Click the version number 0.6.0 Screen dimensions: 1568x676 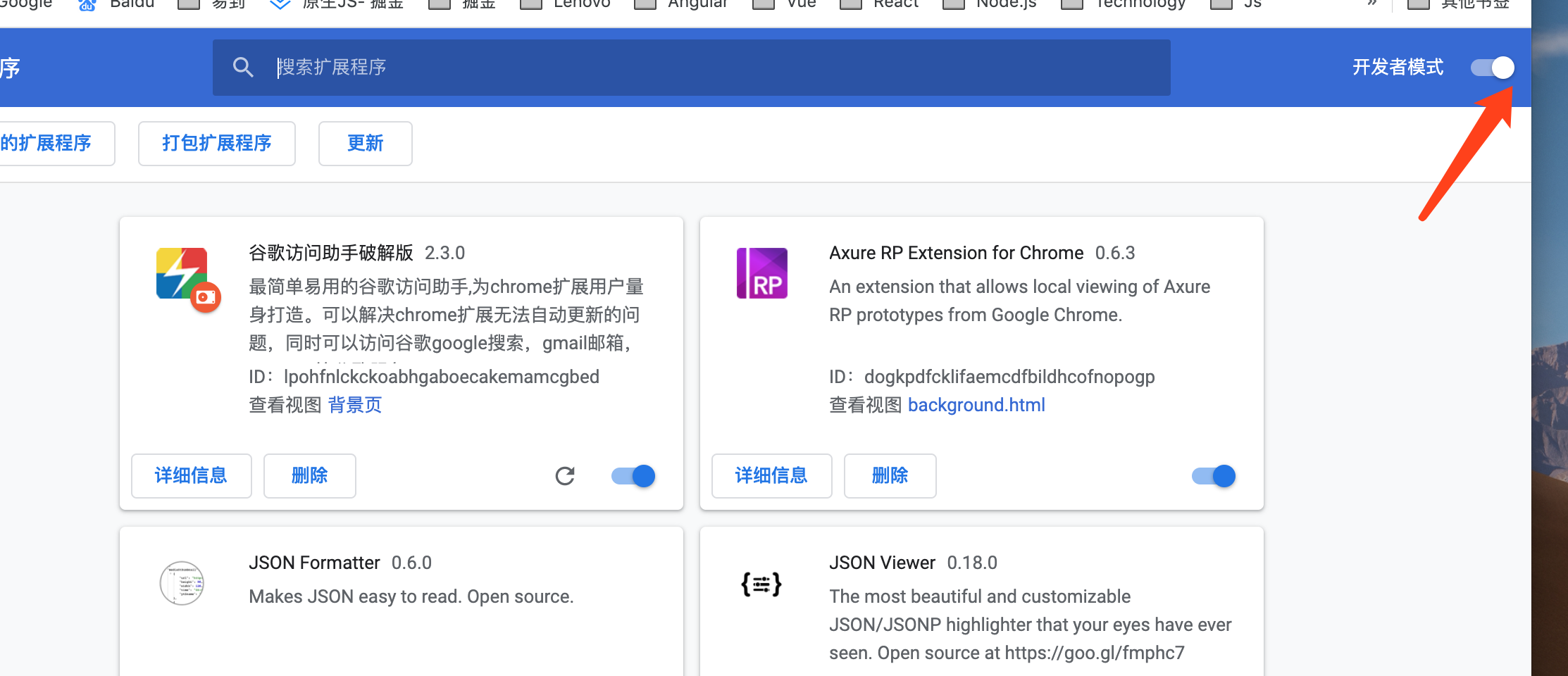coord(412,563)
